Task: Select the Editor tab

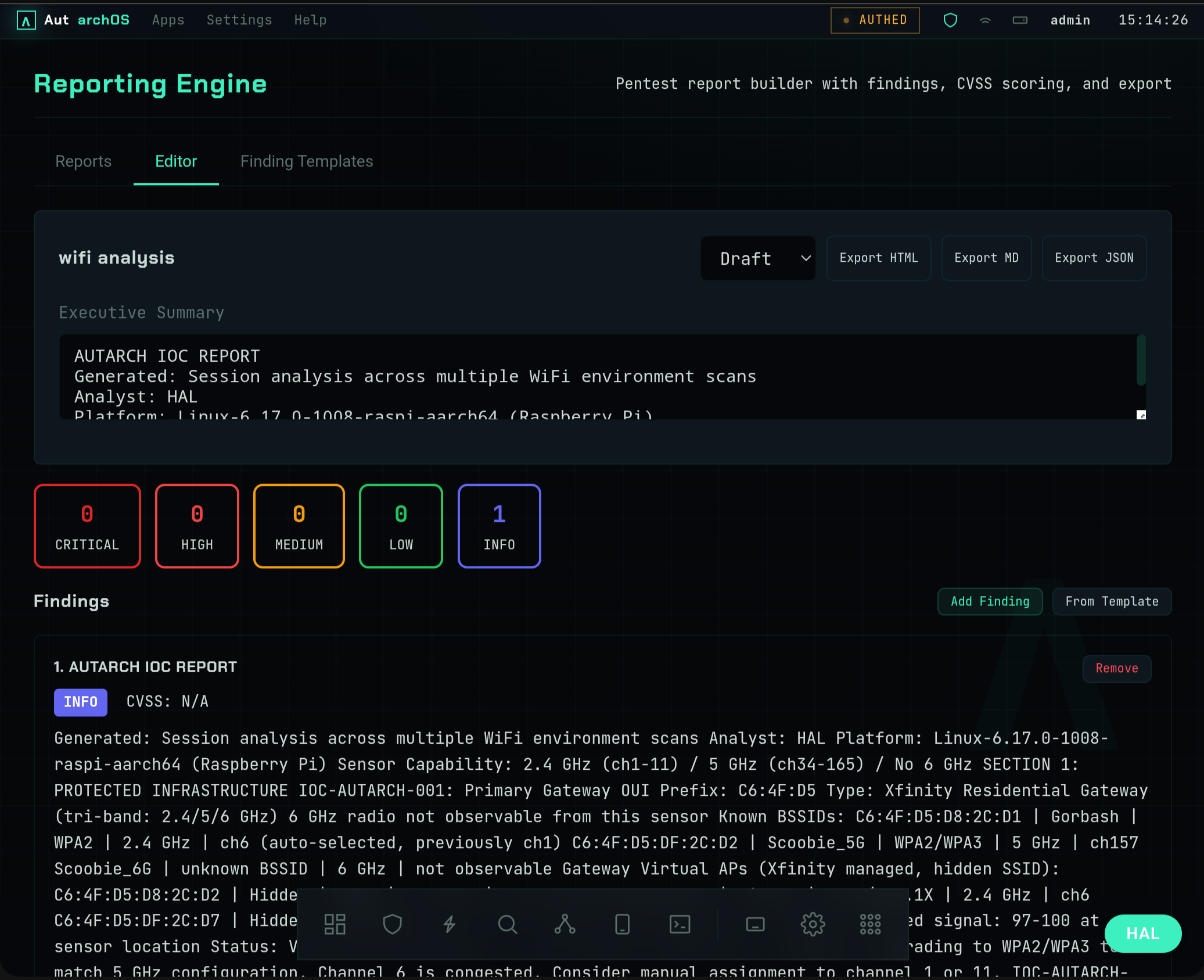Action: click(x=176, y=161)
